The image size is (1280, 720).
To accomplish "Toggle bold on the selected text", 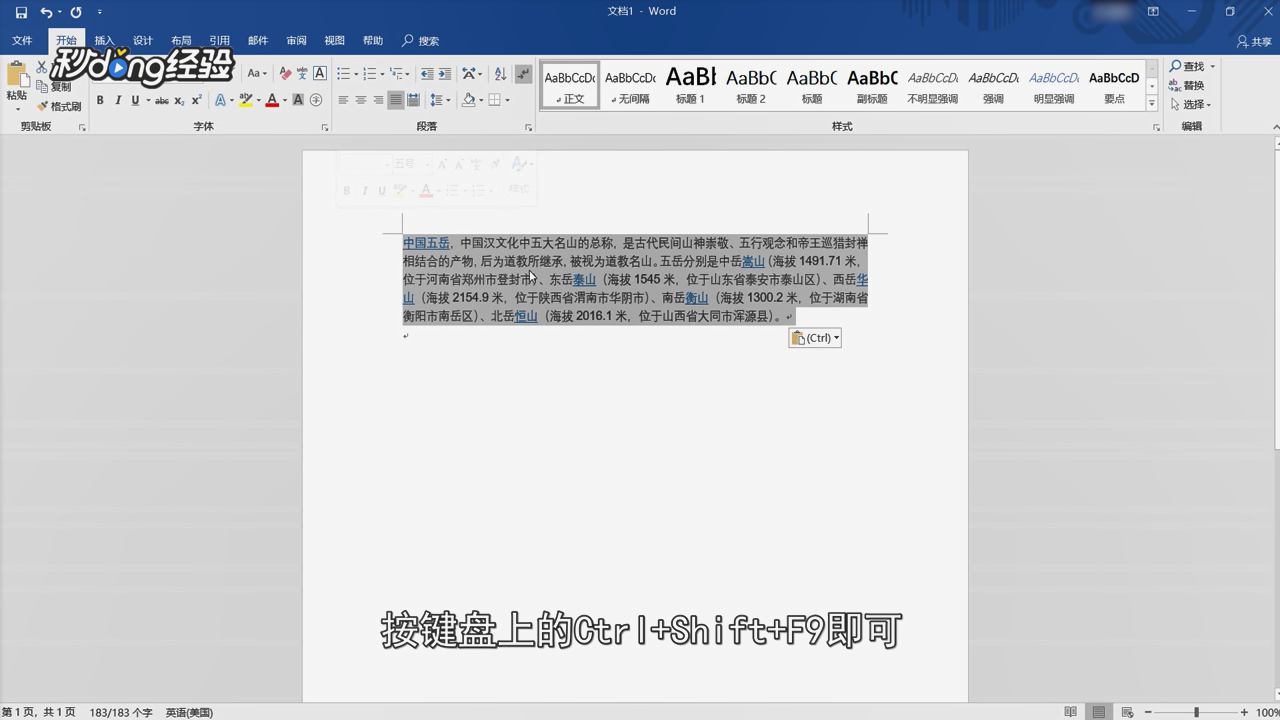I will point(99,100).
